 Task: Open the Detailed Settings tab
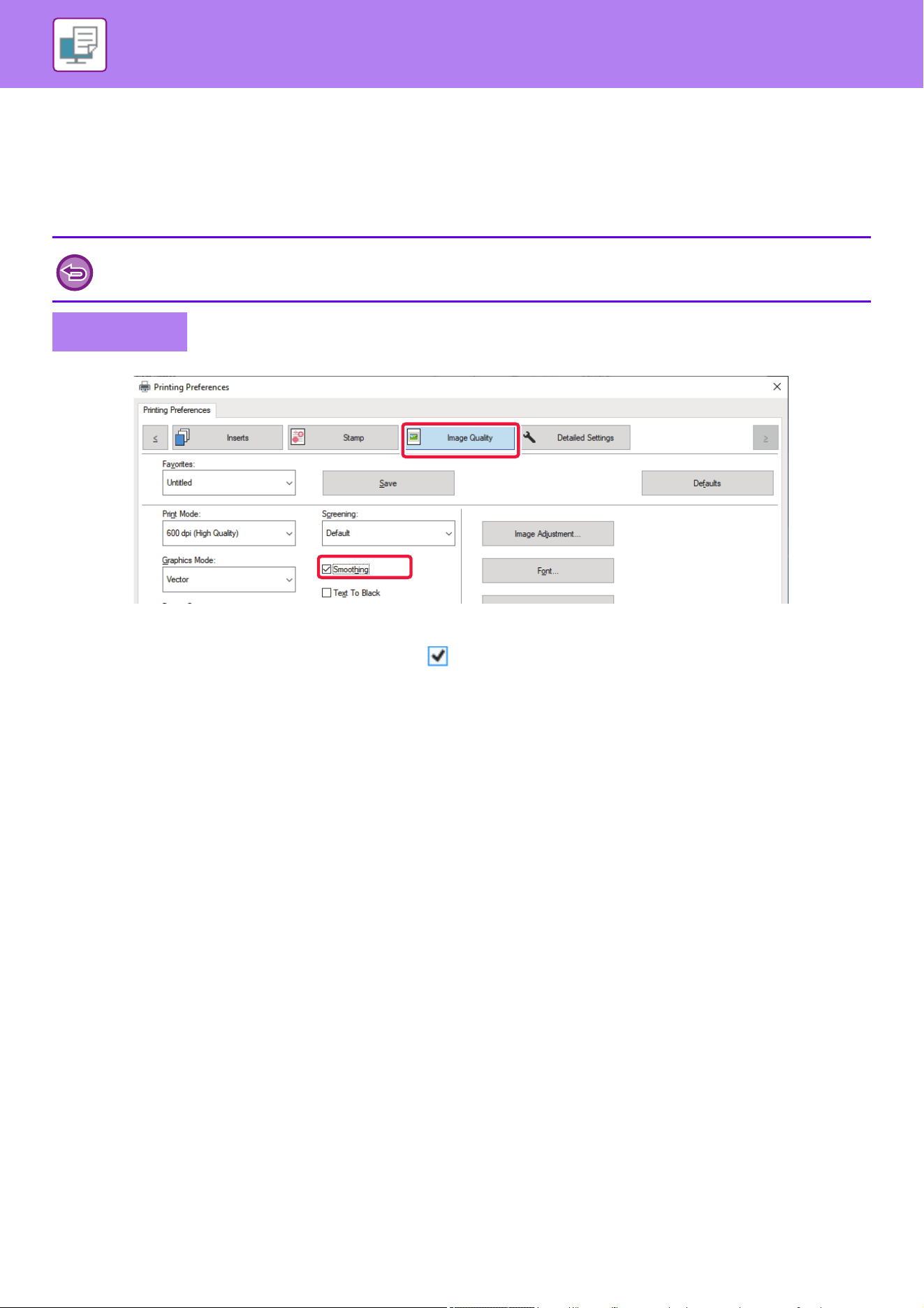(575, 437)
